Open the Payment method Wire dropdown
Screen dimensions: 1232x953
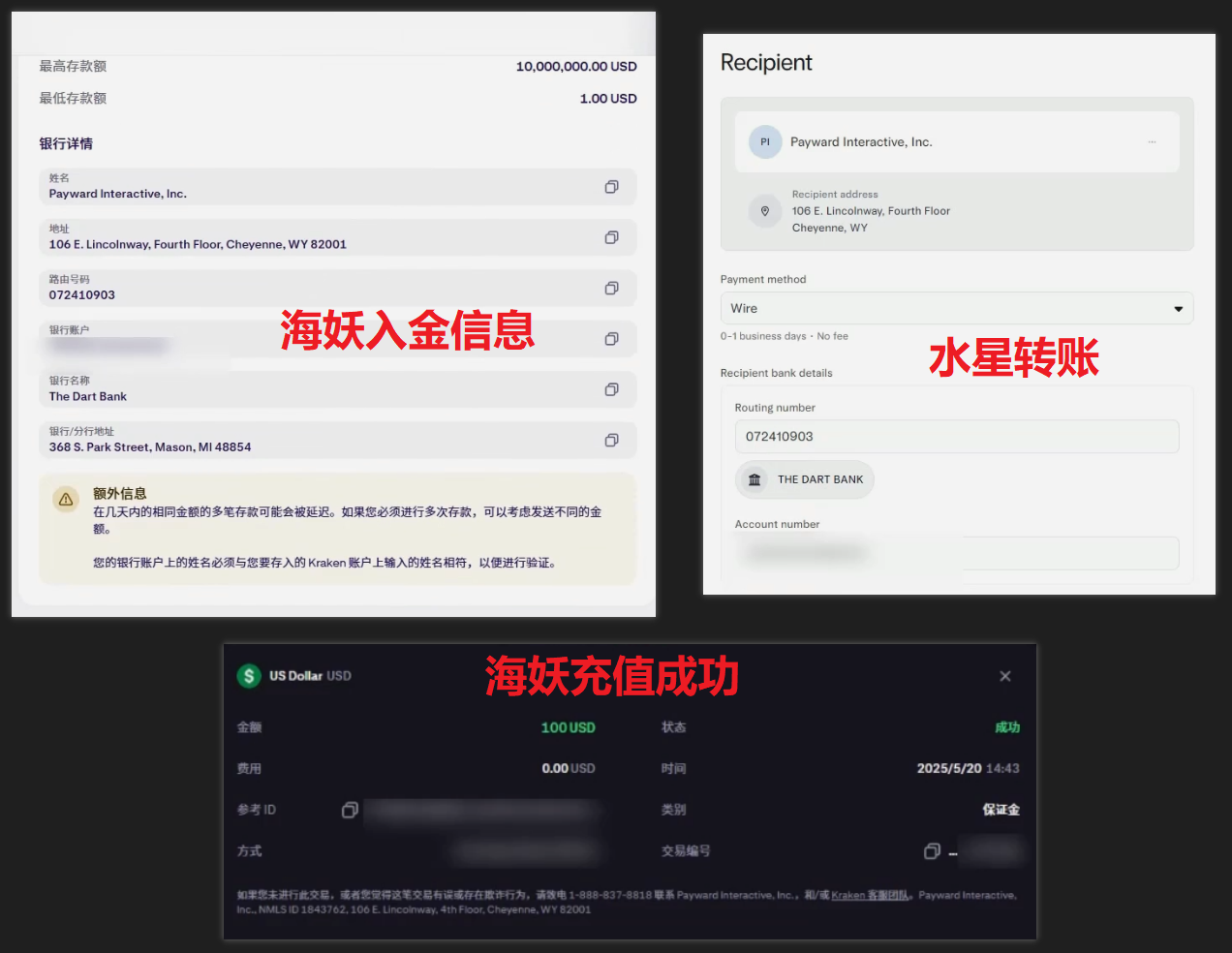[x=957, y=308]
